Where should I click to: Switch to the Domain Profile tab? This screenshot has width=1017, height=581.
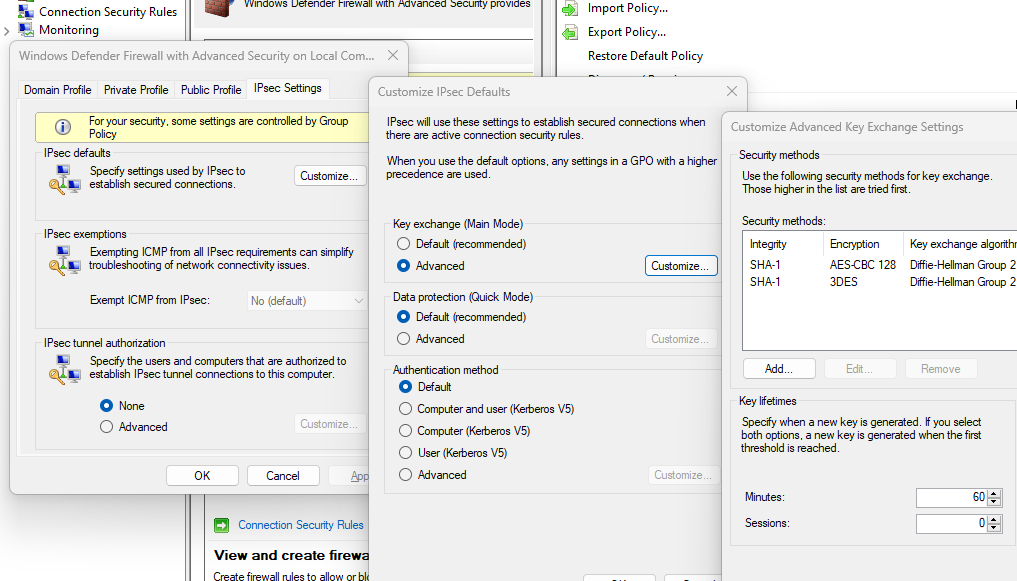58,89
